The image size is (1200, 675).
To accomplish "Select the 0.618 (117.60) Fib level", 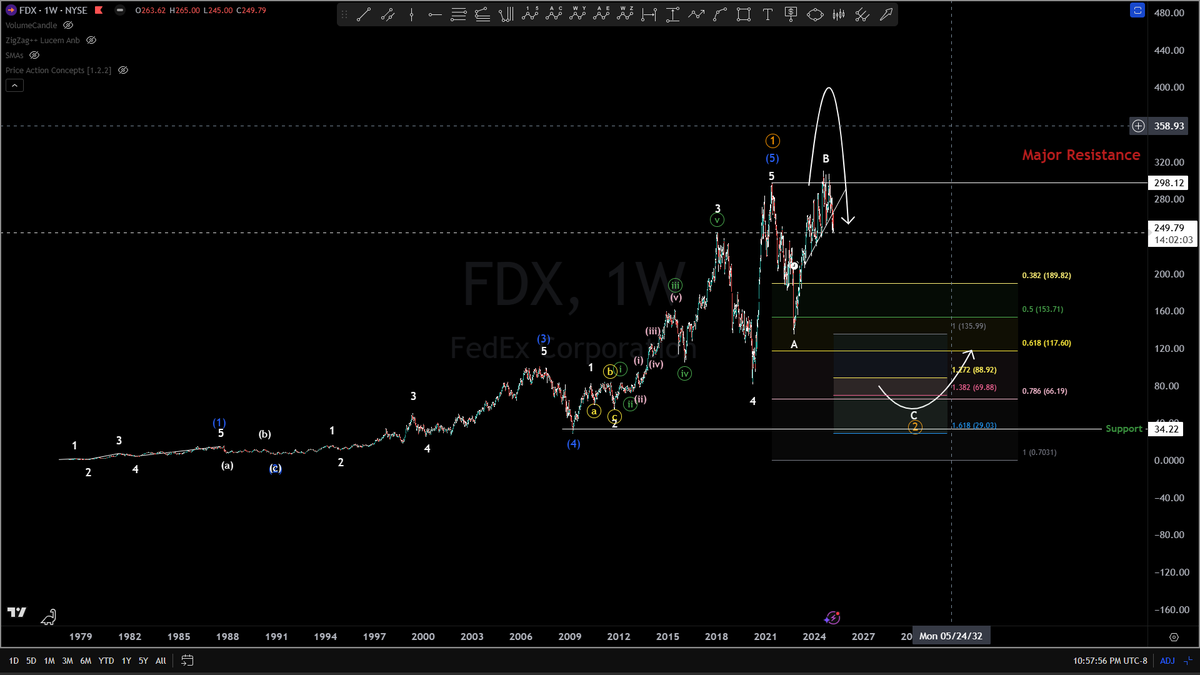I will (1046, 343).
